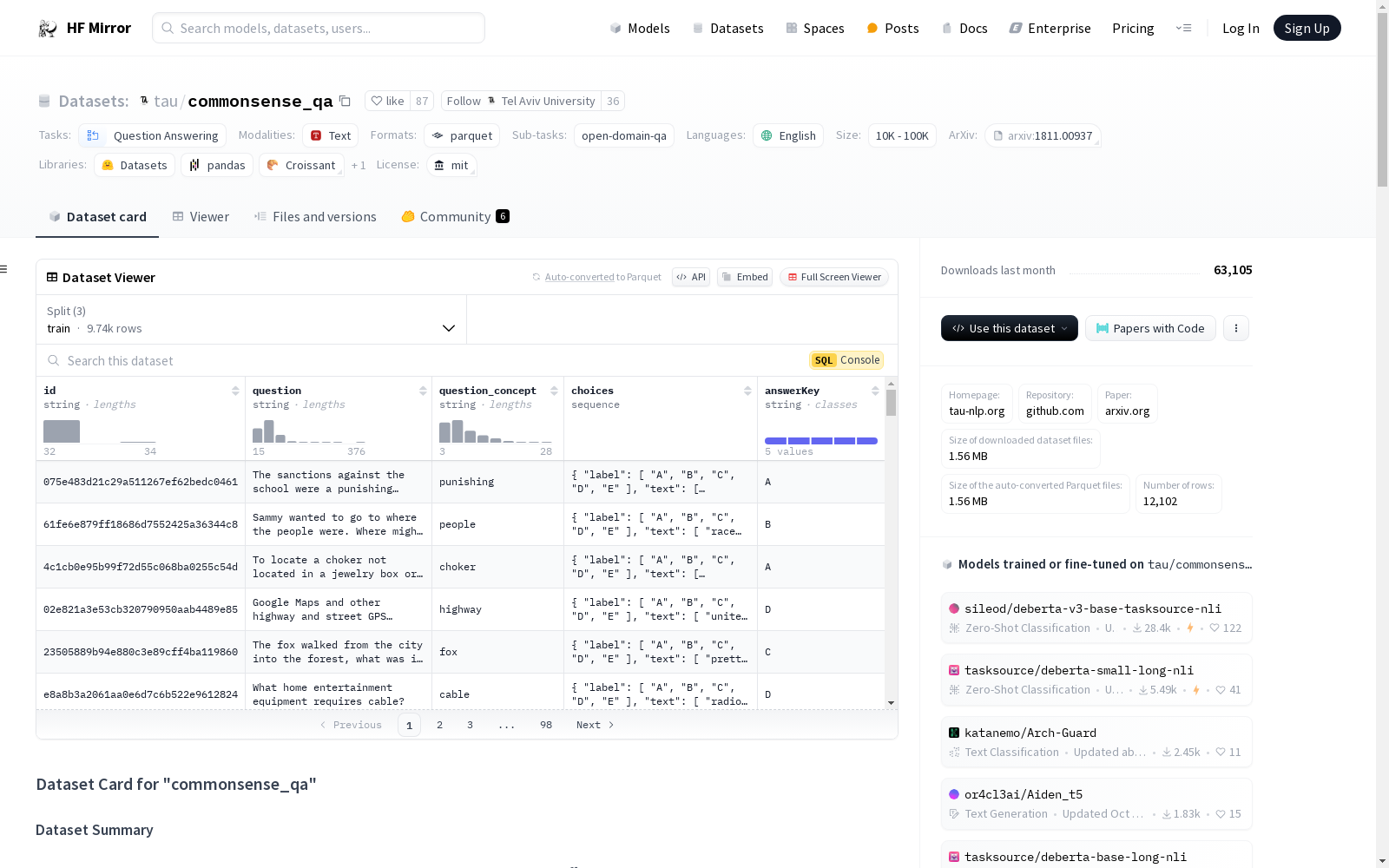
Task: Open Enterprise in top navigation
Action: click(1050, 28)
